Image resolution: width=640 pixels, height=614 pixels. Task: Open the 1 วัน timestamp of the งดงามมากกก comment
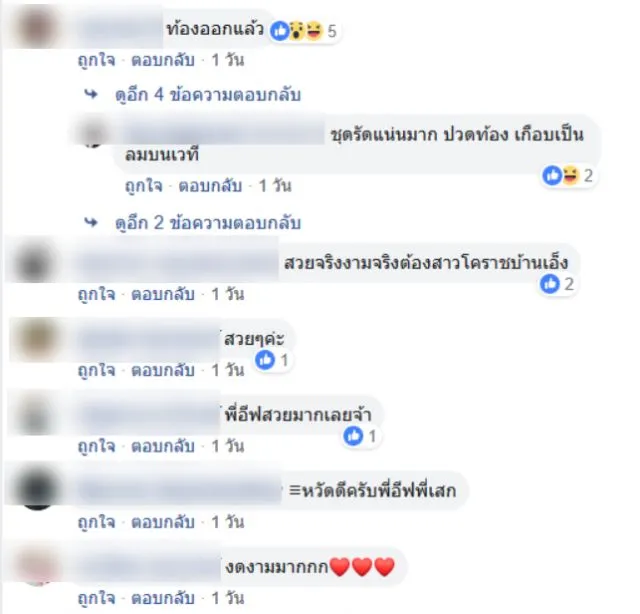[228, 598]
